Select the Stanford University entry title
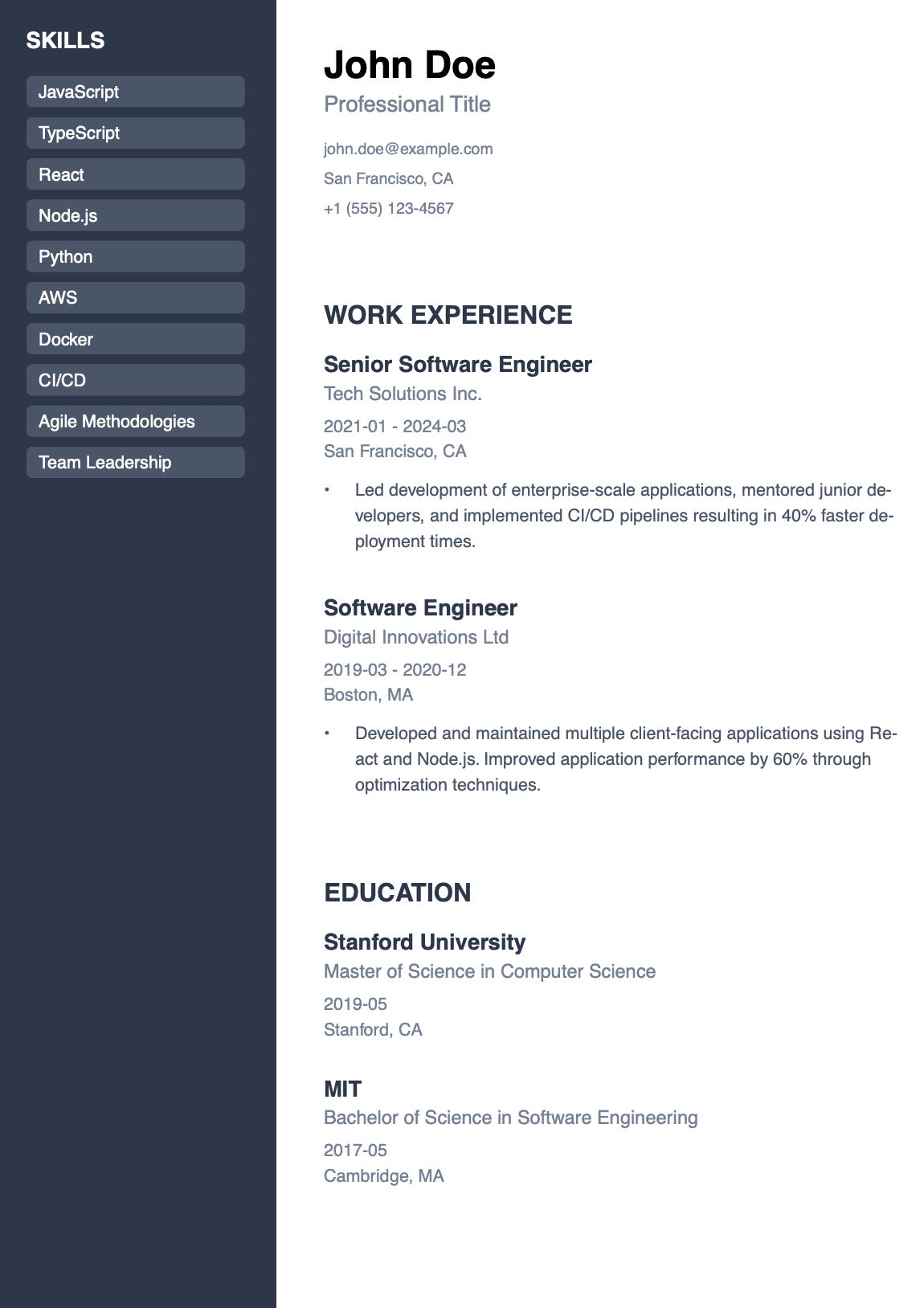 click(424, 942)
